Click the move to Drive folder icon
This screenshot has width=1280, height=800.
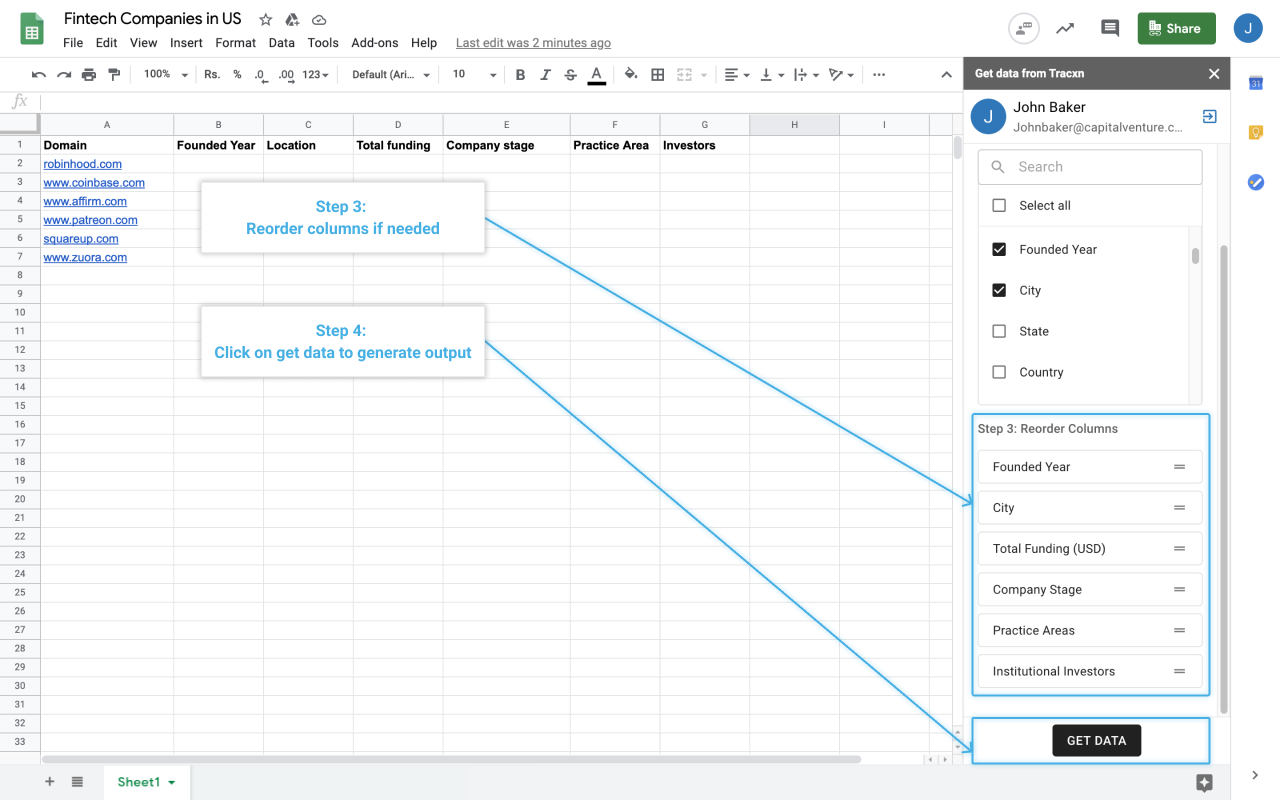tap(292, 20)
